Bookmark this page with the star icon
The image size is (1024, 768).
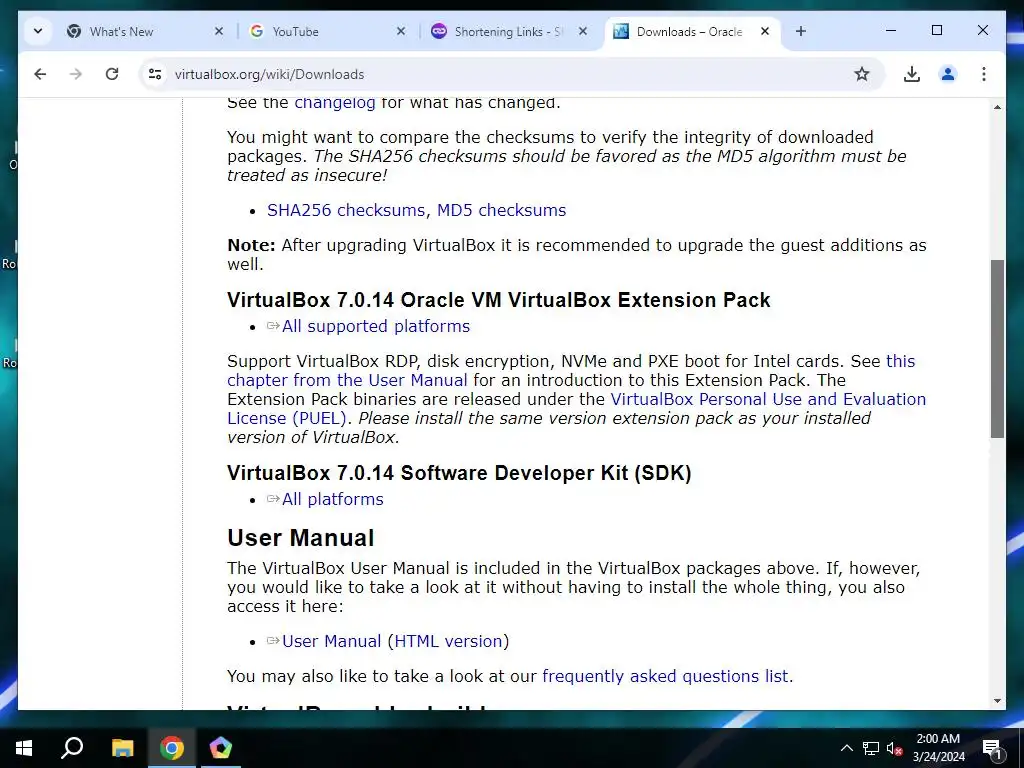pyautogui.click(x=861, y=74)
